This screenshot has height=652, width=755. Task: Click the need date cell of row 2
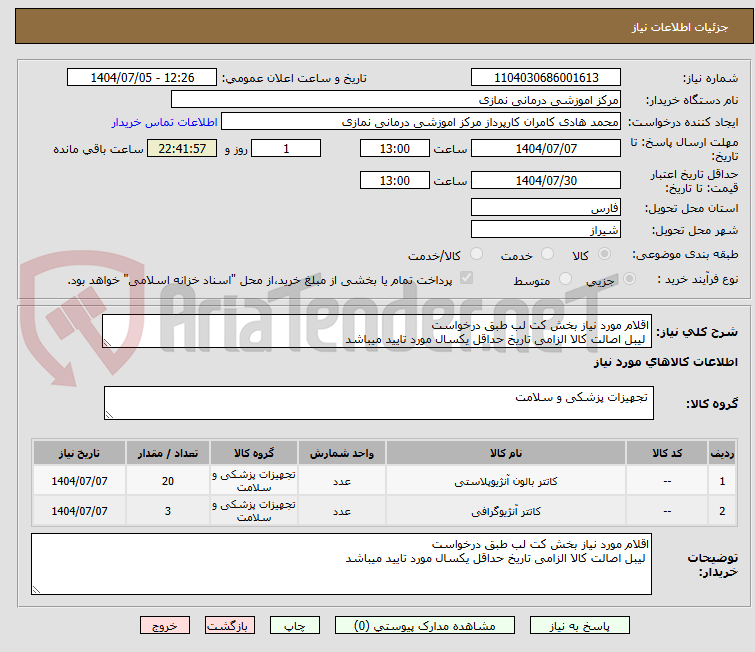point(79,511)
